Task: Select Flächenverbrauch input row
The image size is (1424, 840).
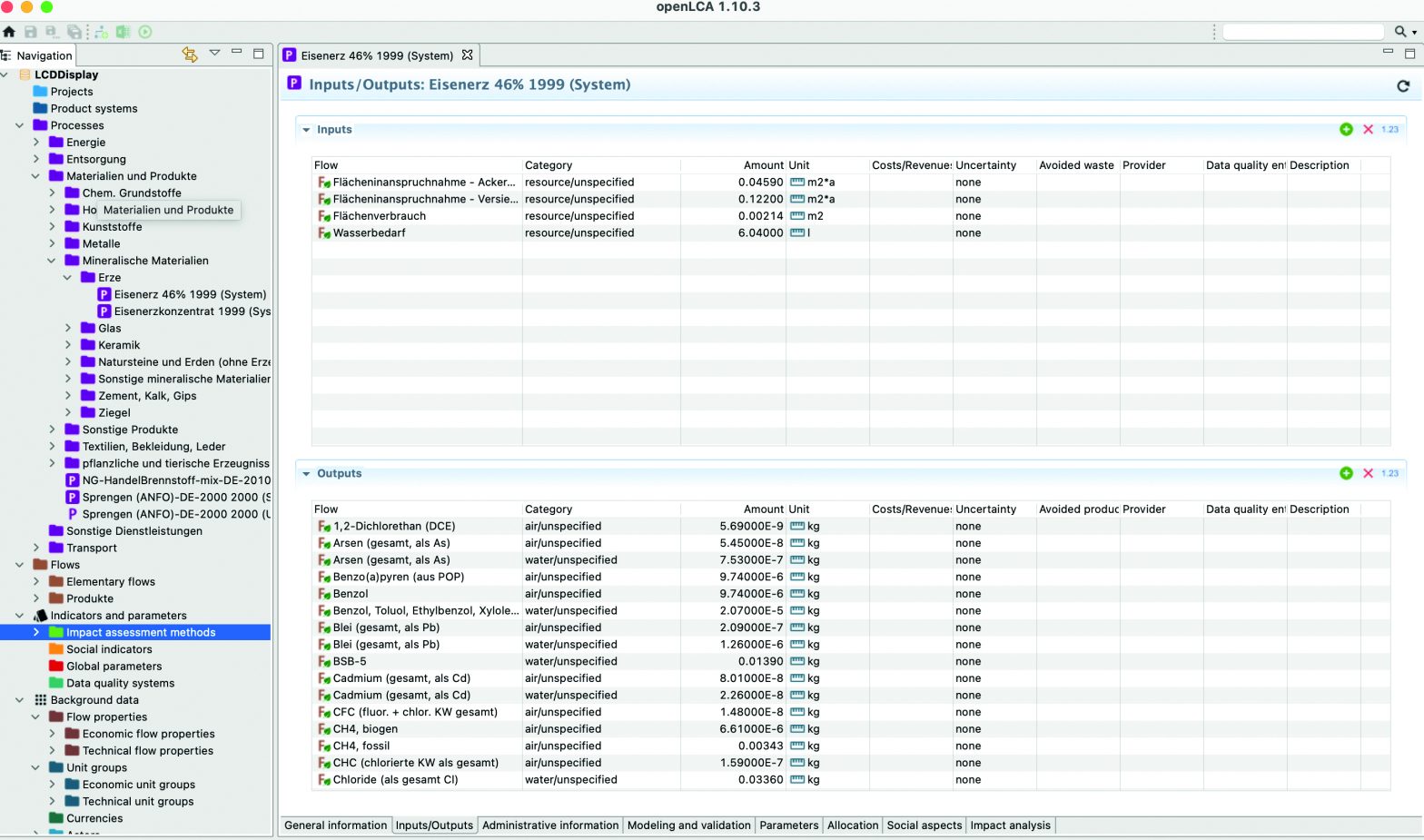Action: [x=851, y=216]
